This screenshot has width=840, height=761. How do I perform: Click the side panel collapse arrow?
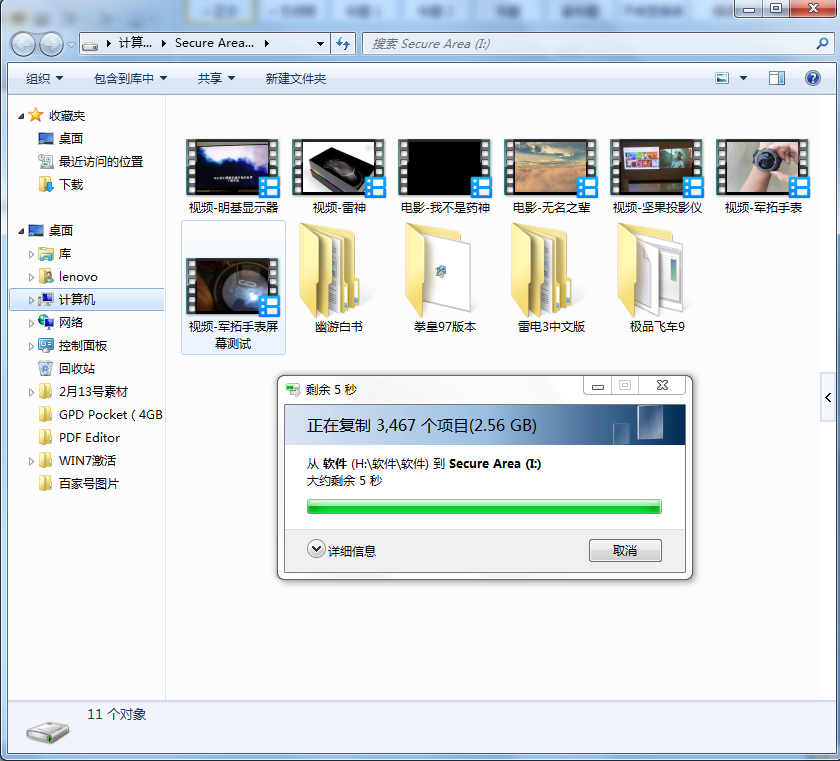click(x=828, y=397)
